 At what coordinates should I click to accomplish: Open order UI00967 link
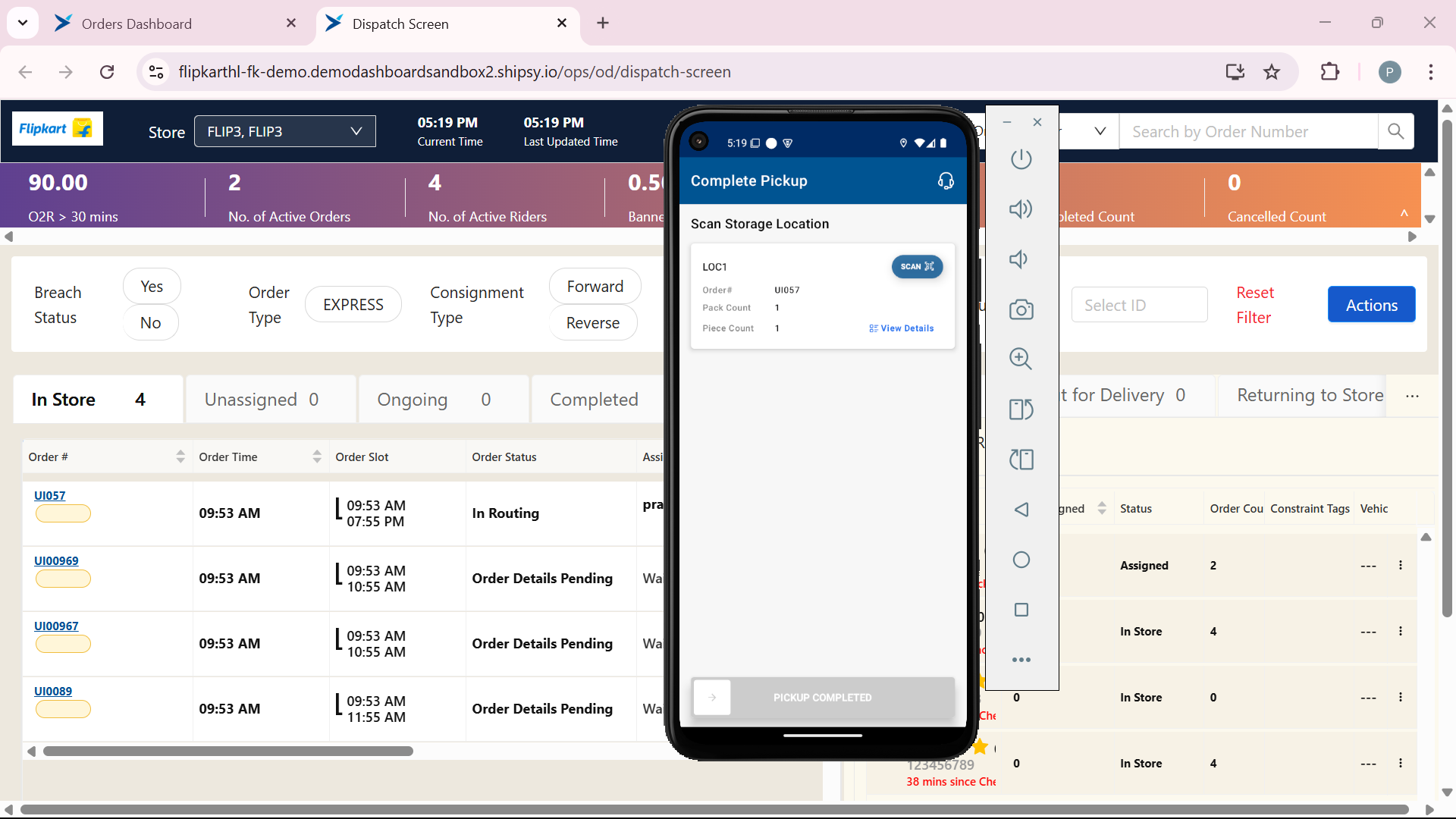coord(56,626)
